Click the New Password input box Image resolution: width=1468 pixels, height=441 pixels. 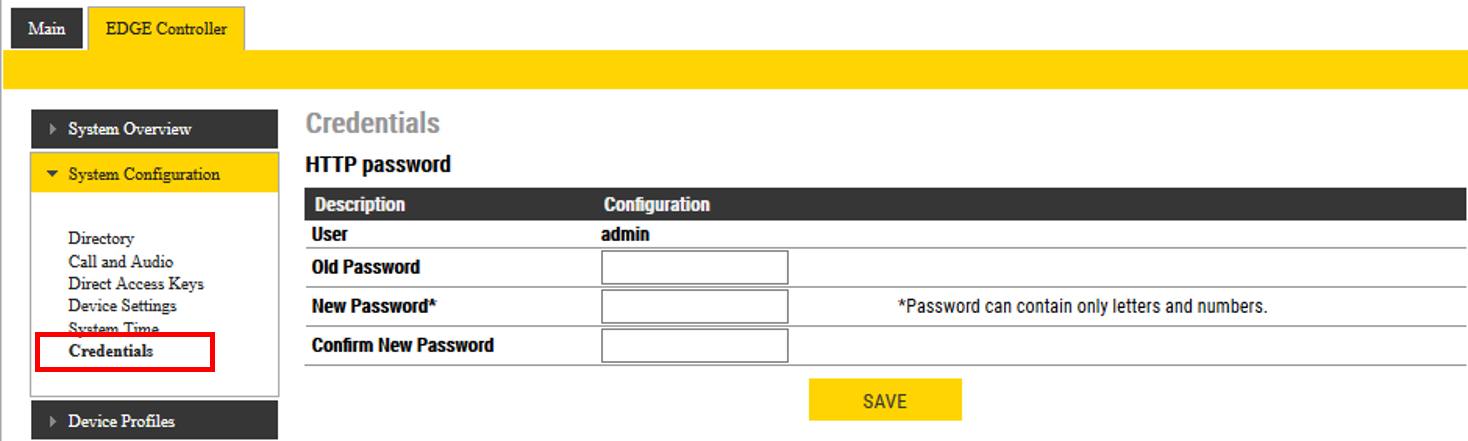click(694, 306)
